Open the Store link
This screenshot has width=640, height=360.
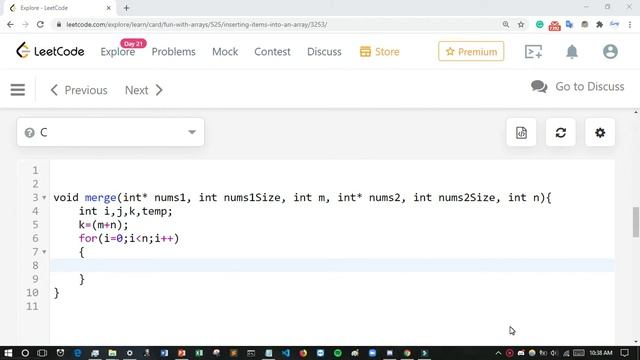coord(379,52)
